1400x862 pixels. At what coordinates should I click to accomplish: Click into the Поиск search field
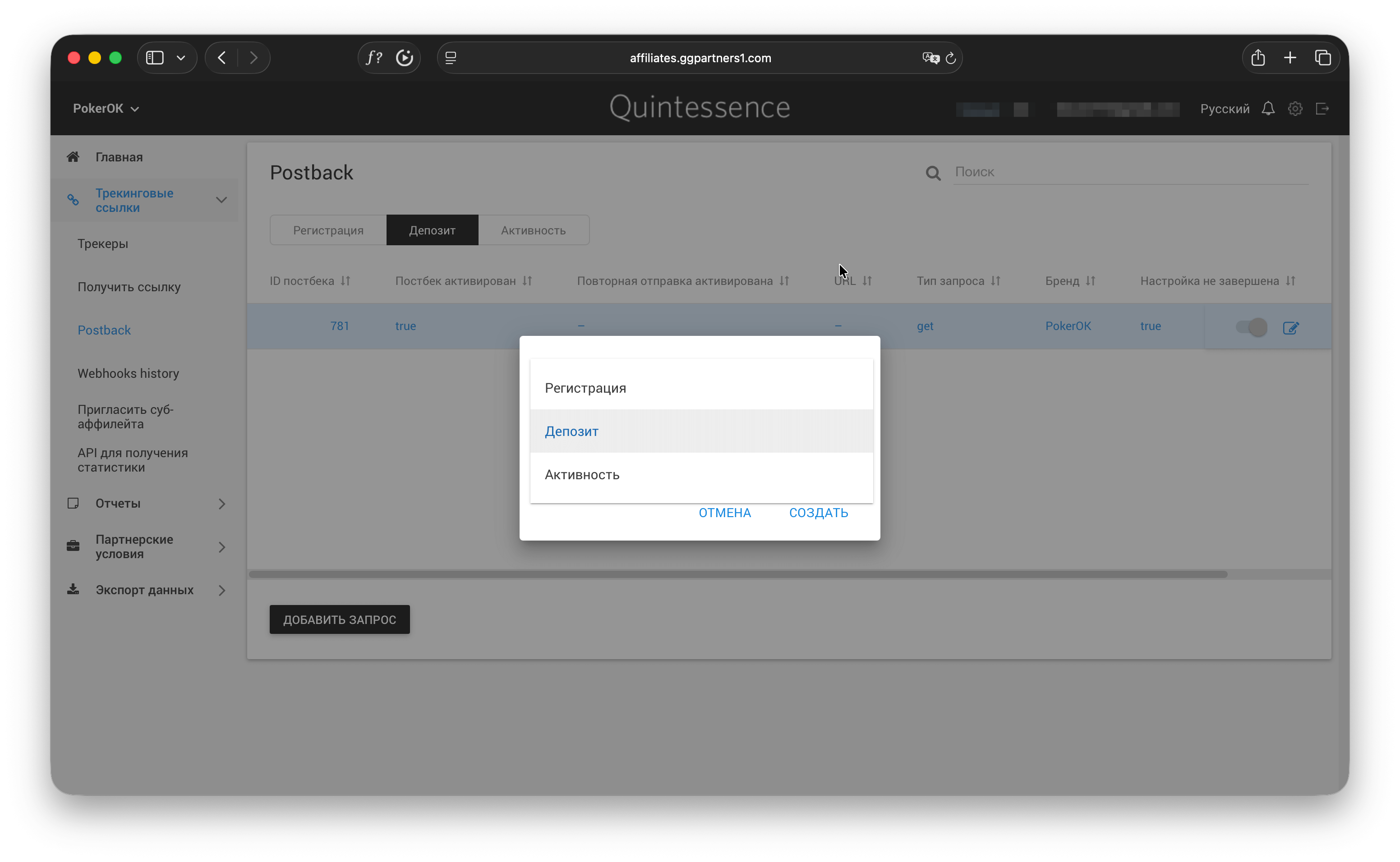[x=1129, y=172]
